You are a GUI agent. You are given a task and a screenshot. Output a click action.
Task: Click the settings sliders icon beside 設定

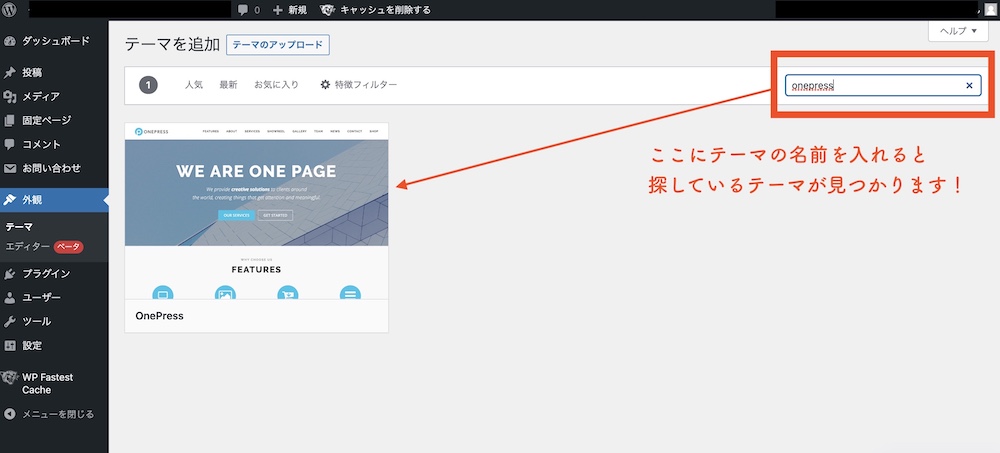(x=10, y=345)
